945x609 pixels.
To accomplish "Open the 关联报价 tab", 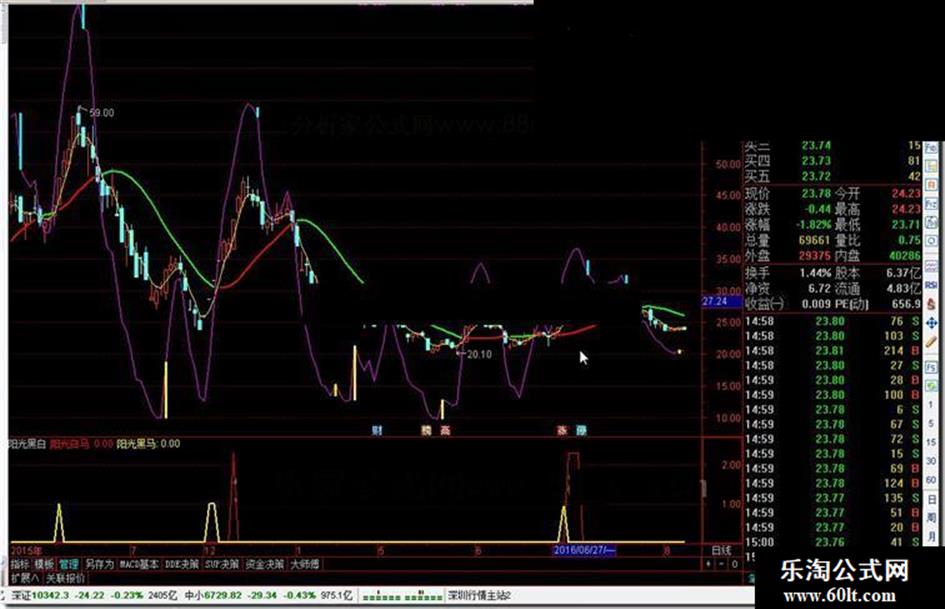I will pyautogui.click(x=65, y=578).
